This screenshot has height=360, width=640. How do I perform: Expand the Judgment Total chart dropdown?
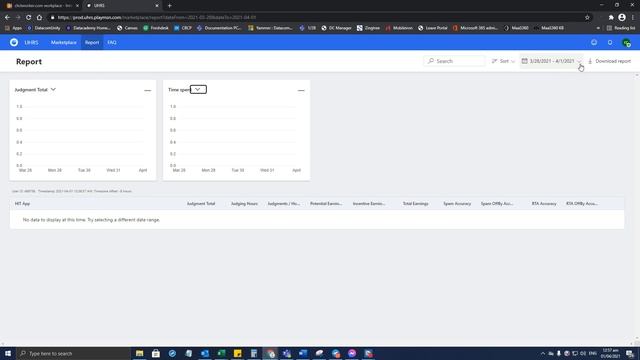53,89
